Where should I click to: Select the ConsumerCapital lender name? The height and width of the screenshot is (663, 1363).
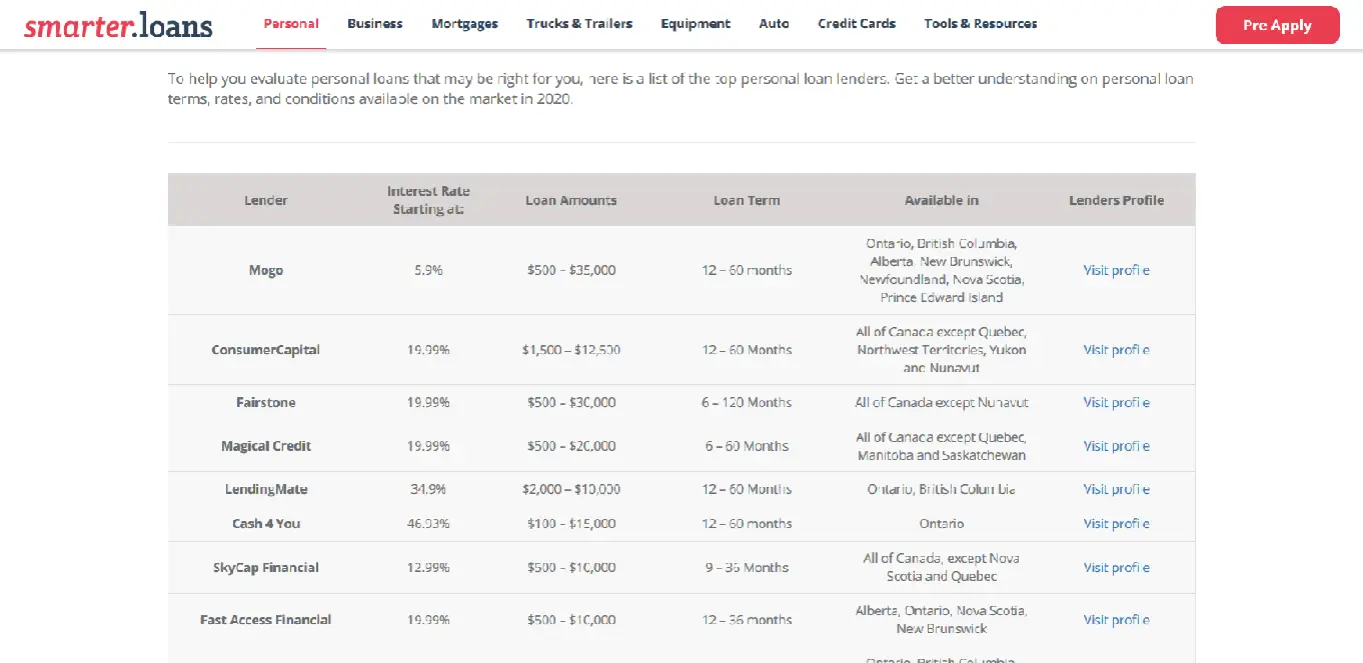click(266, 350)
